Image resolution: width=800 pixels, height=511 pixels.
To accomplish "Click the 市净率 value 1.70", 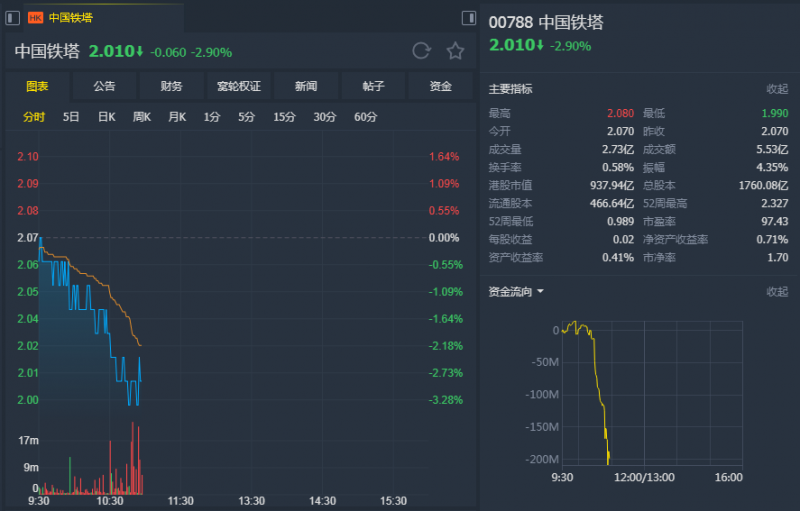I will [x=778, y=258].
